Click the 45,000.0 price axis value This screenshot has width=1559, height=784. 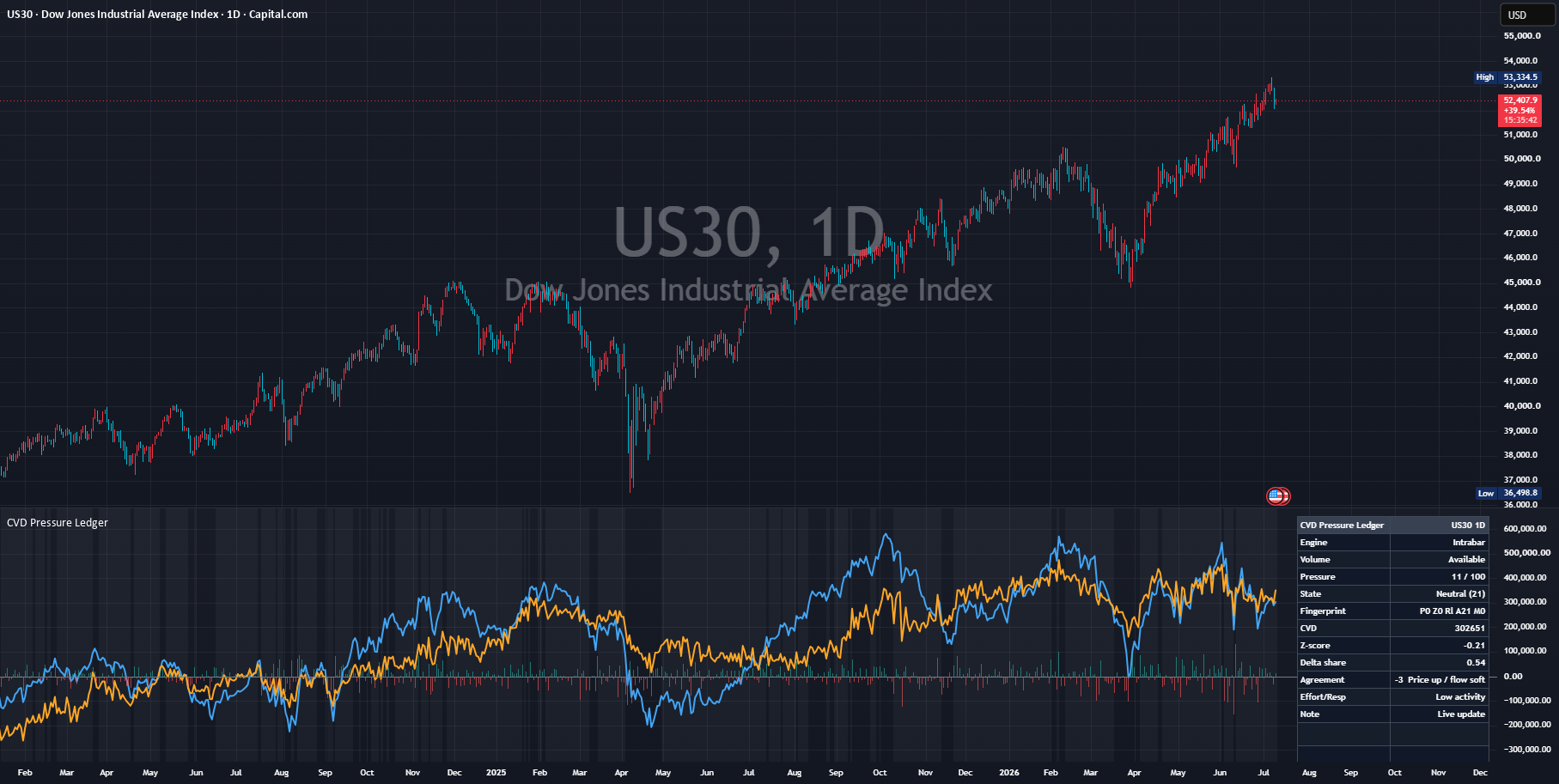point(1521,283)
